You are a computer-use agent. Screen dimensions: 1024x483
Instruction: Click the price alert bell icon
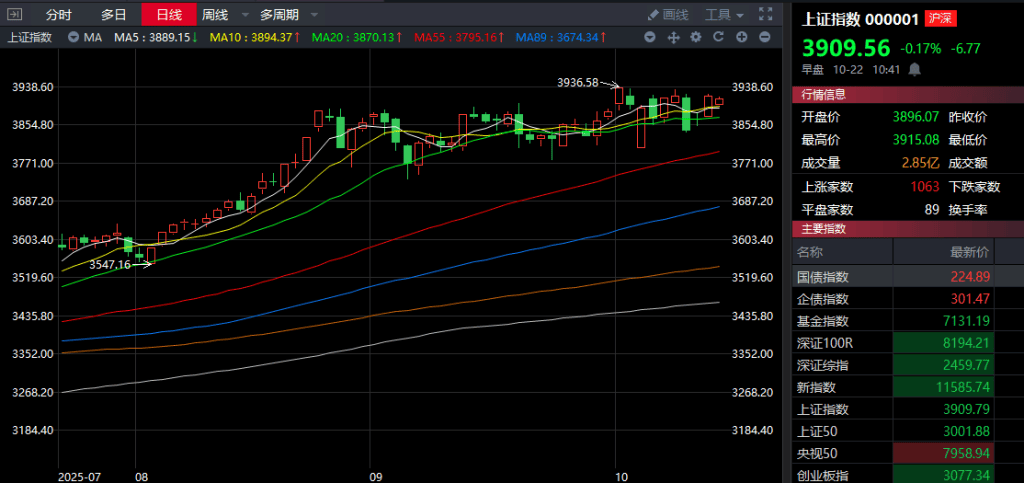click(913, 69)
